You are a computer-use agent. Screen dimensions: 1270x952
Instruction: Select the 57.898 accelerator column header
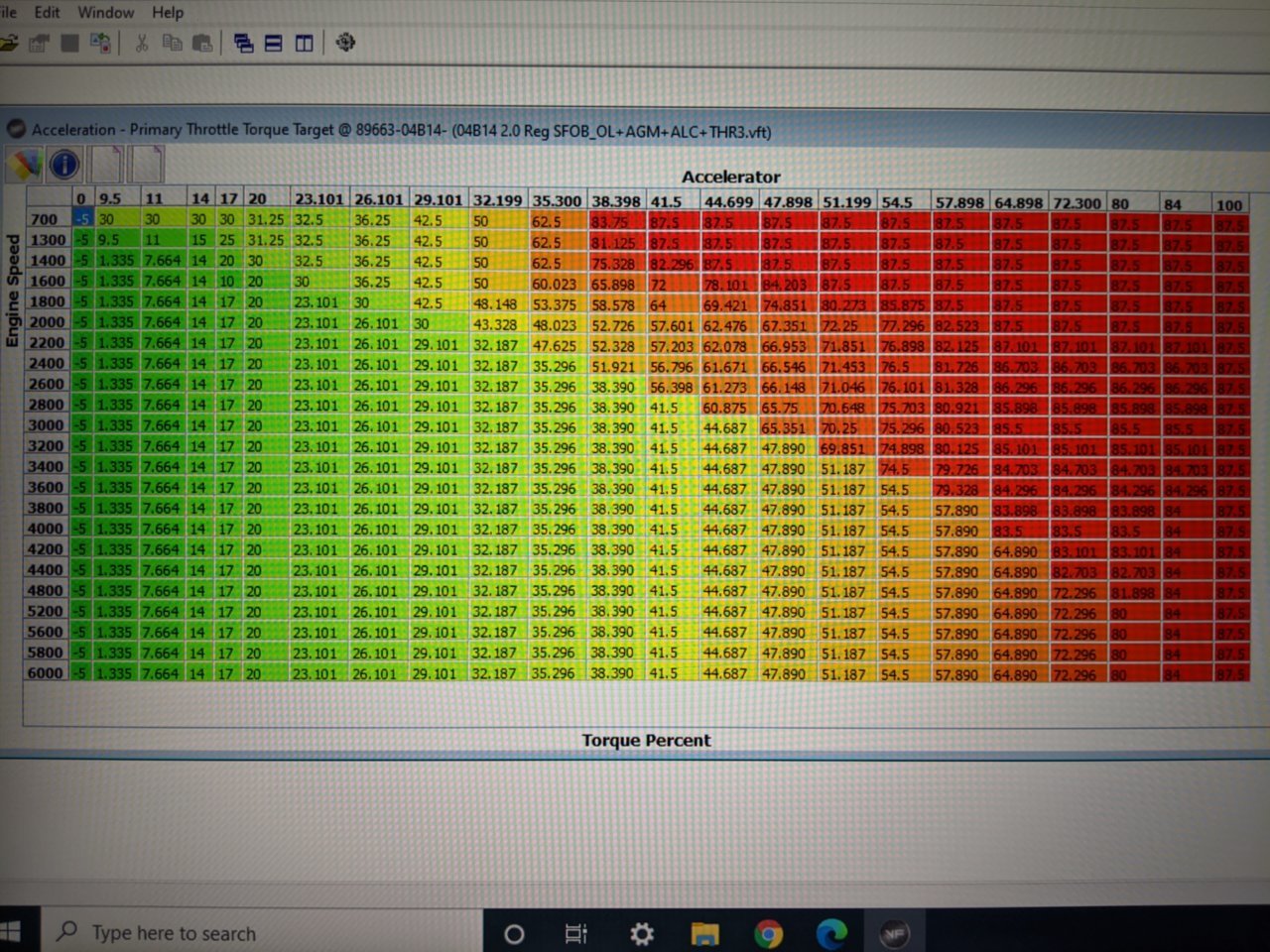[958, 202]
